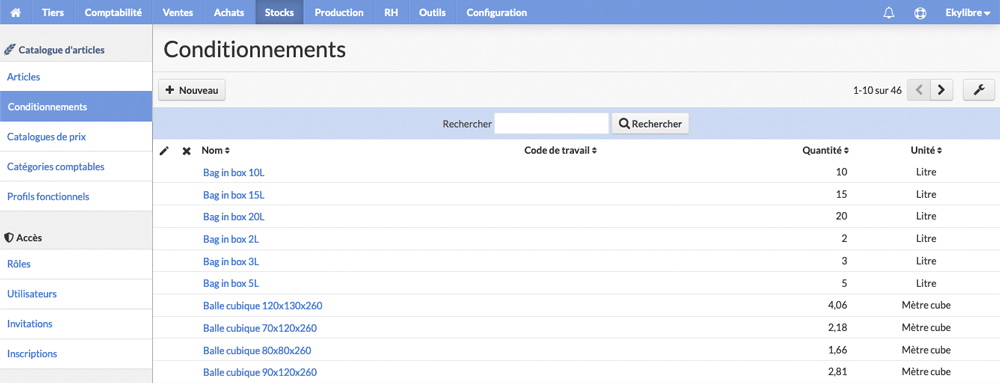
Task: Open Balle cubique 90x120x260
Action: [260, 372]
